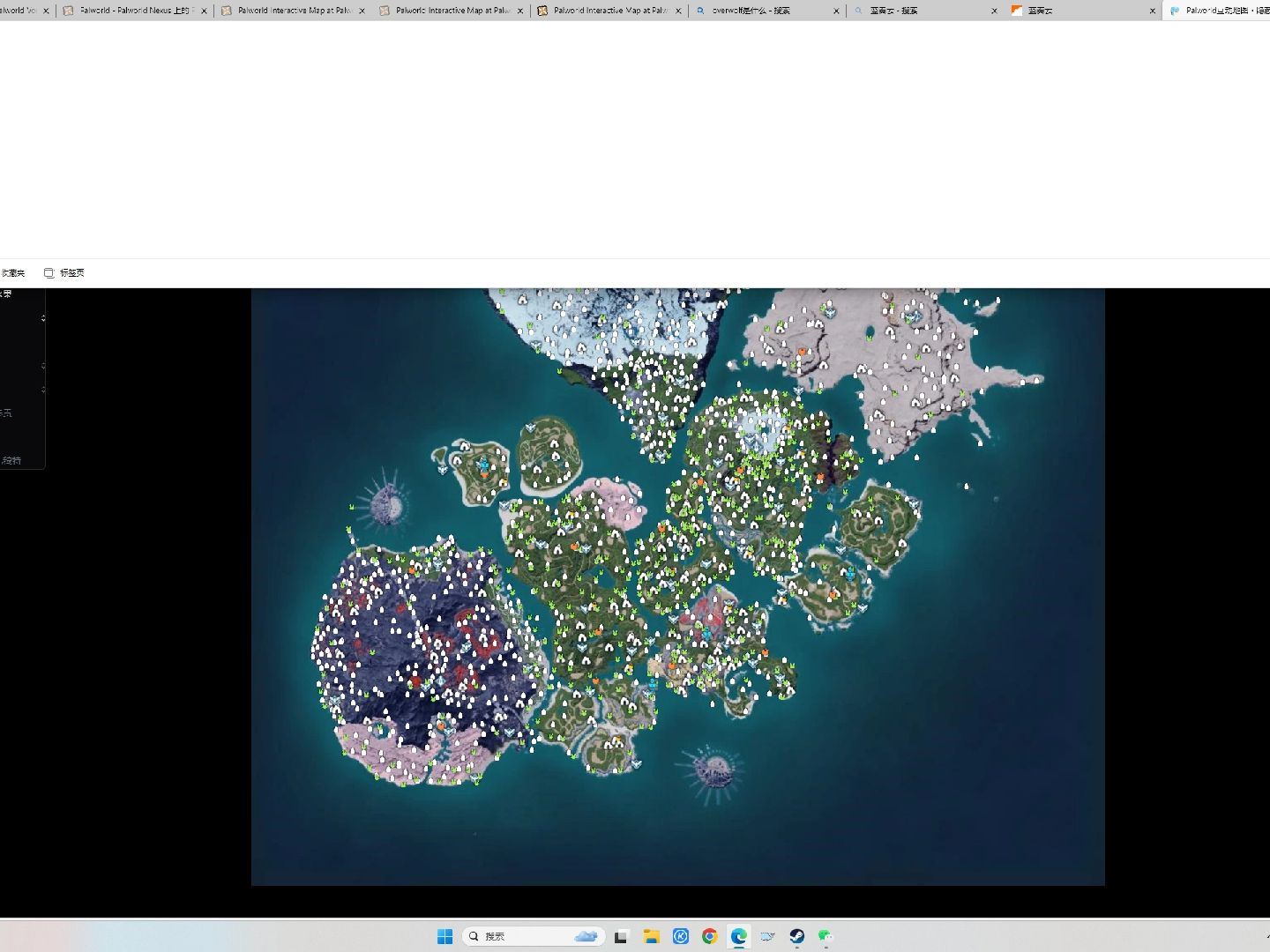This screenshot has height=952, width=1270.
Task: Click the taskbar search box
Action: coord(533,936)
